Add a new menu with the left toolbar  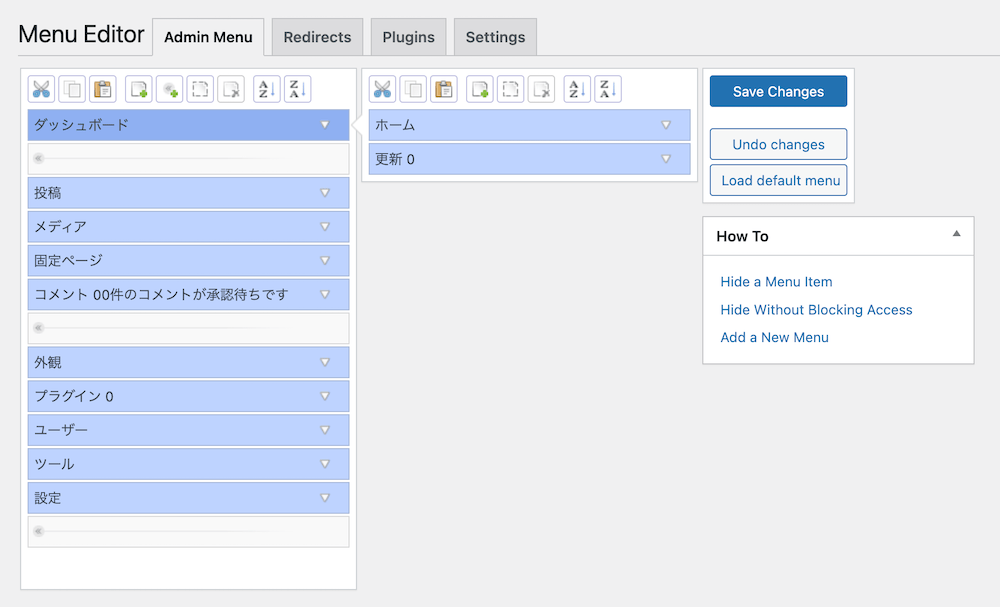[x=140, y=89]
